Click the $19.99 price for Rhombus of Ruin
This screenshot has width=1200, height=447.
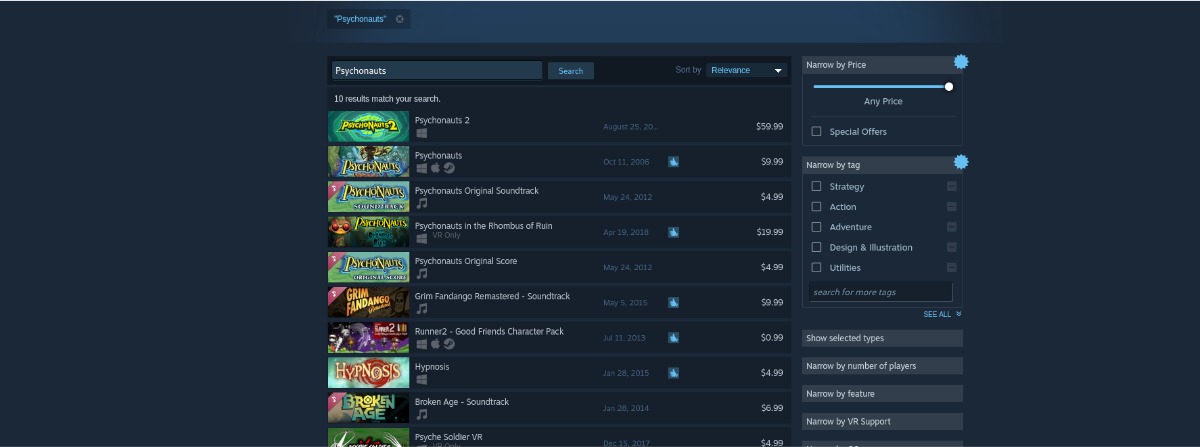click(769, 232)
